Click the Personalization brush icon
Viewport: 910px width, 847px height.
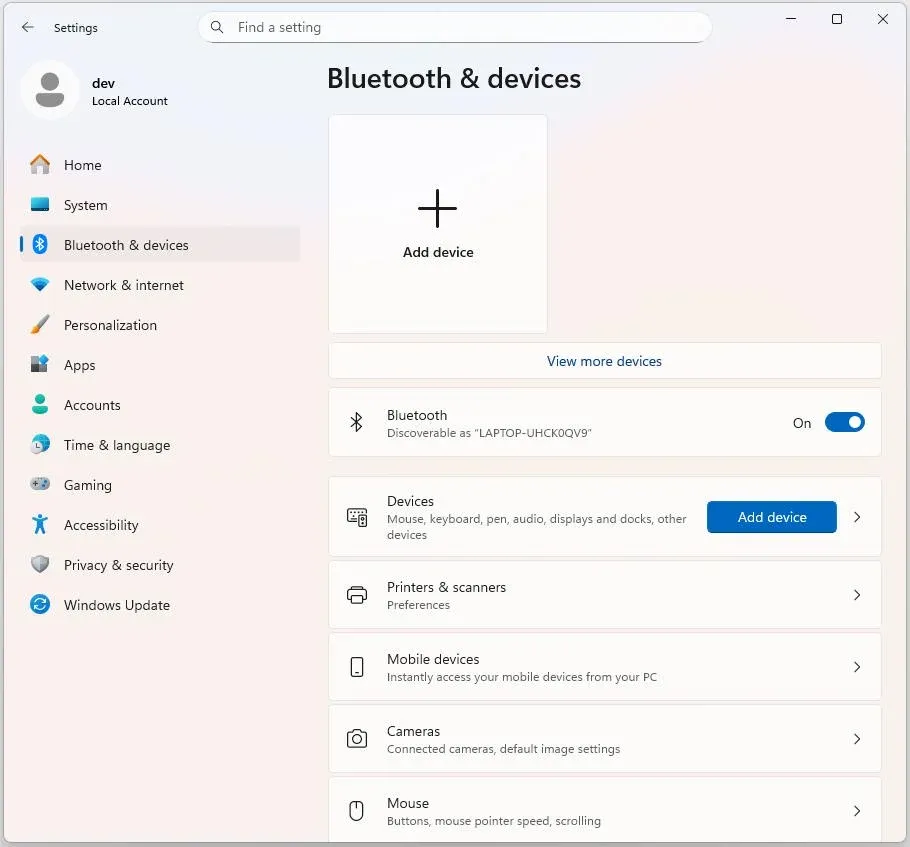pyautogui.click(x=40, y=325)
